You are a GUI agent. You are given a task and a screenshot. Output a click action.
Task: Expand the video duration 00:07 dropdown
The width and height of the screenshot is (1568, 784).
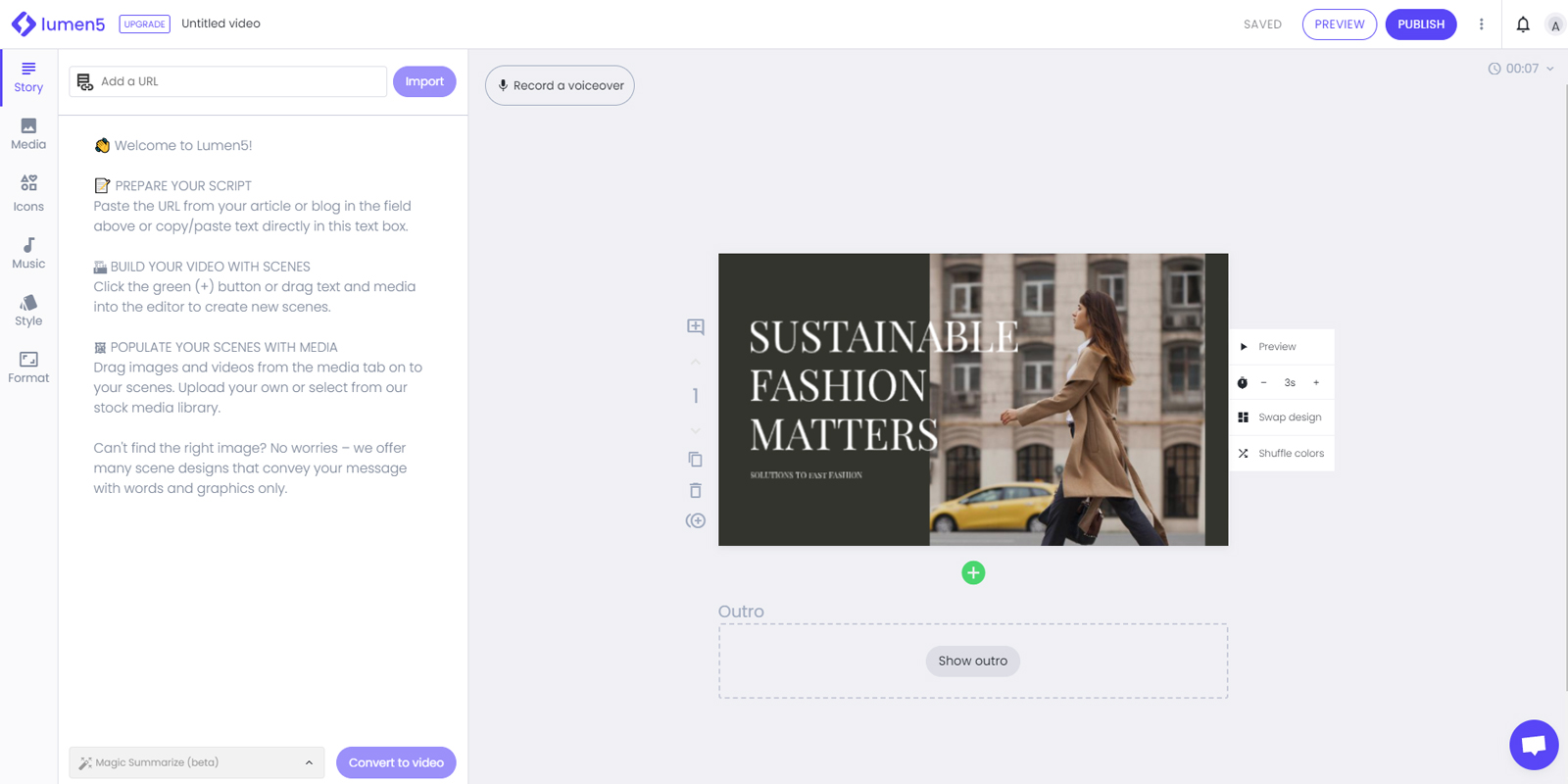pyautogui.click(x=1521, y=69)
